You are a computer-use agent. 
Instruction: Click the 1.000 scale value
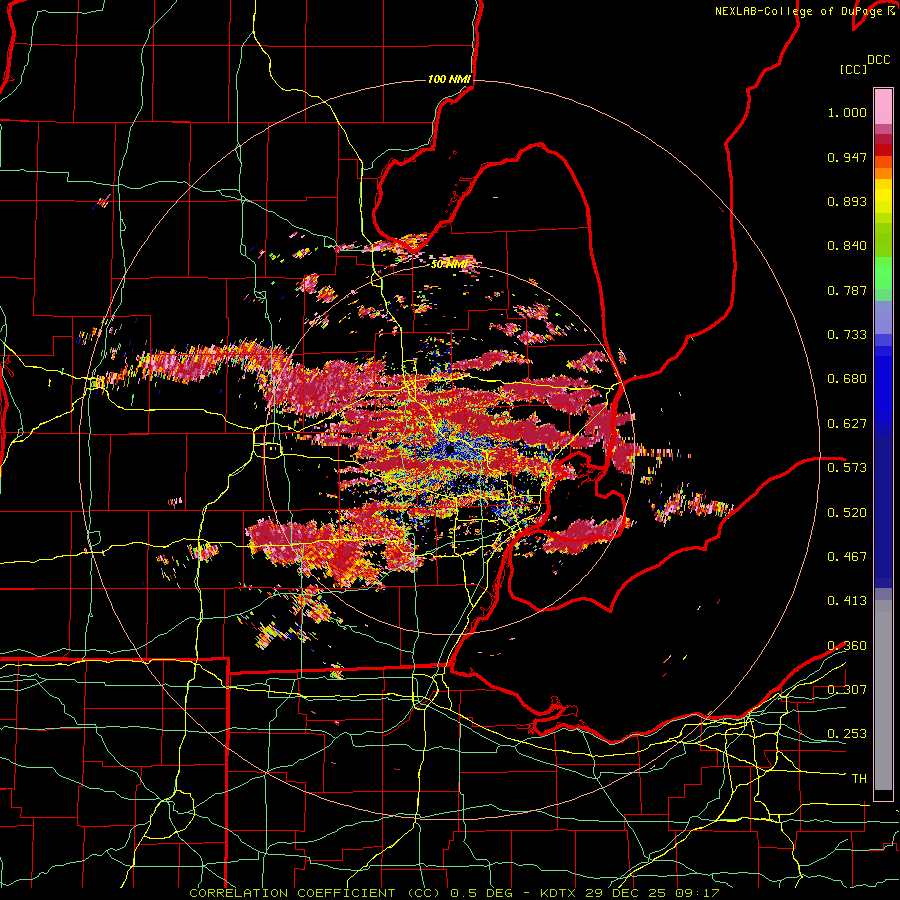tap(847, 112)
